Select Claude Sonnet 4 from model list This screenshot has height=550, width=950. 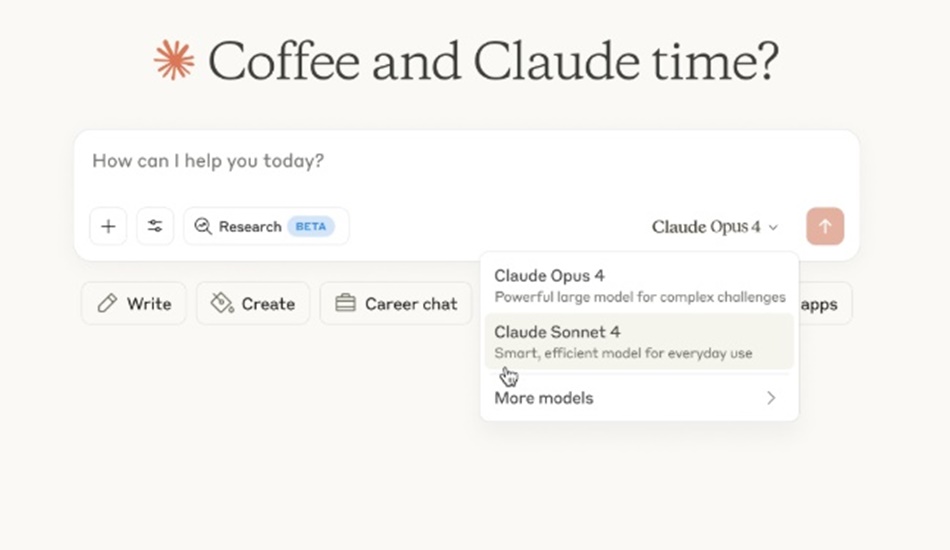(639, 342)
